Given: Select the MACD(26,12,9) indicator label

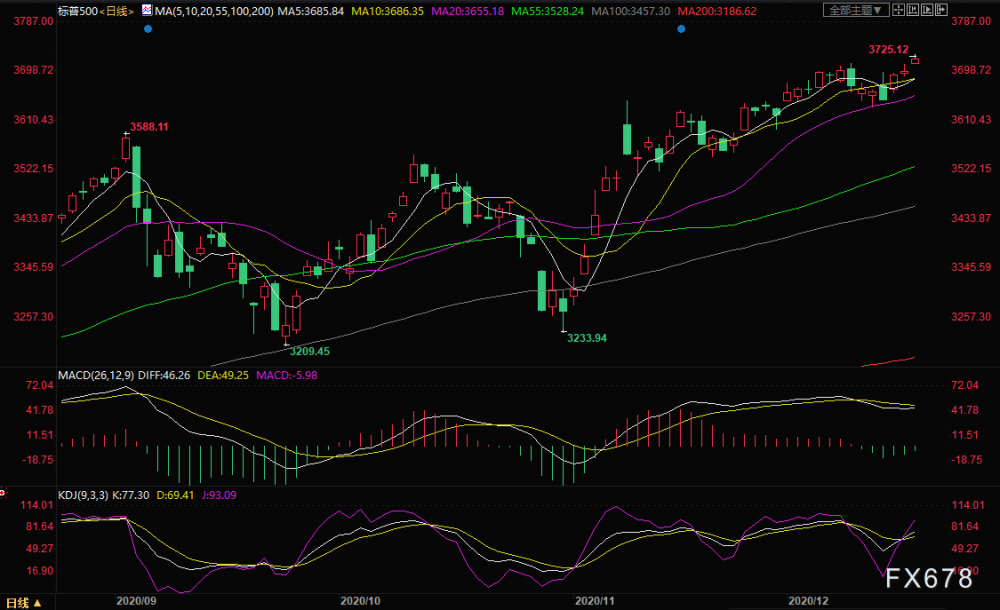Looking at the screenshot, I should [x=96, y=375].
